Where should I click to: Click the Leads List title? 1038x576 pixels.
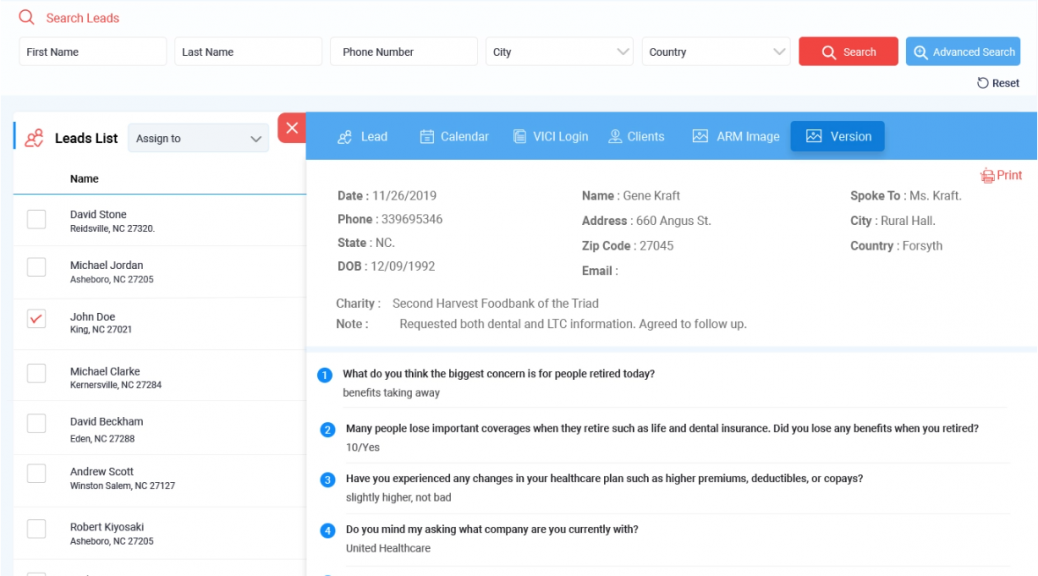pos(86,138)
